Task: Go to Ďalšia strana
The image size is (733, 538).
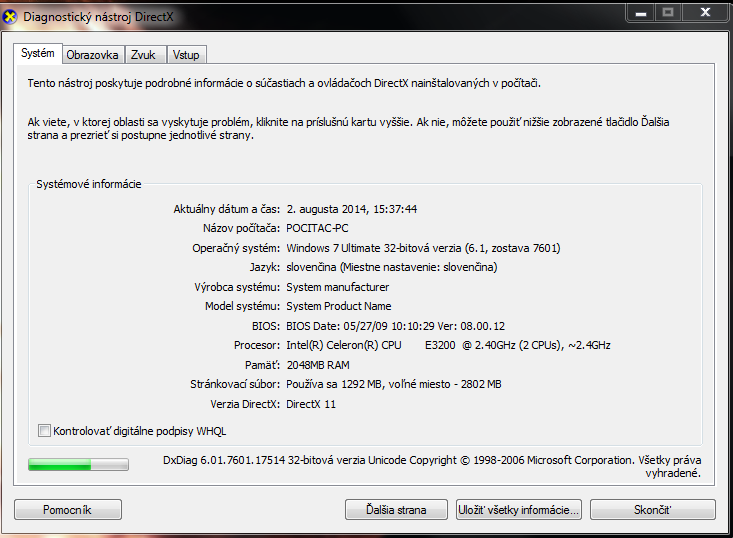Action: (396, 510)
